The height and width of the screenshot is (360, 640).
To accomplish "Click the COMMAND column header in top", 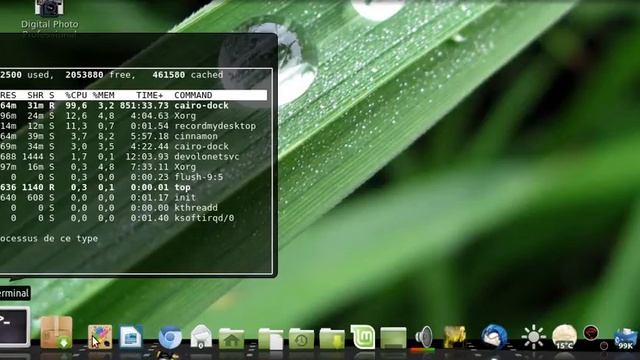I will (193, 95).
